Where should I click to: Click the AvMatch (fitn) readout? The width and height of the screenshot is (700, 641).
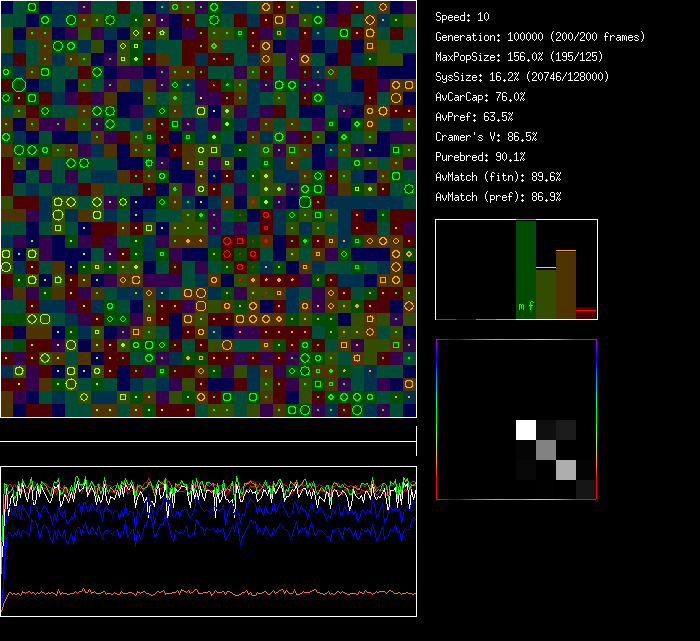[x=498, y=177]
